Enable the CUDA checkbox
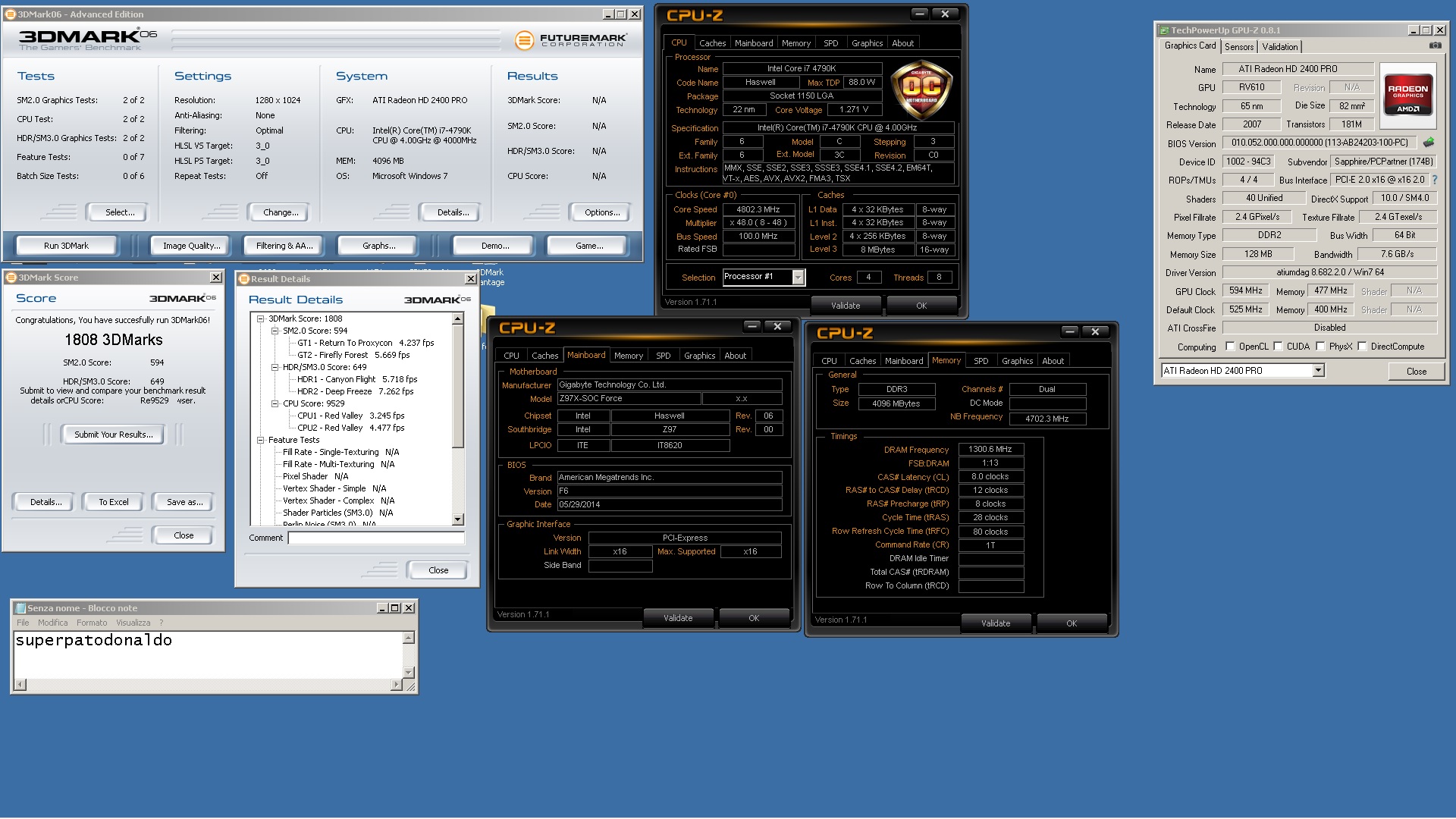The height and width of the screenshot is (819, 1456). click(x=1278, y=347)
